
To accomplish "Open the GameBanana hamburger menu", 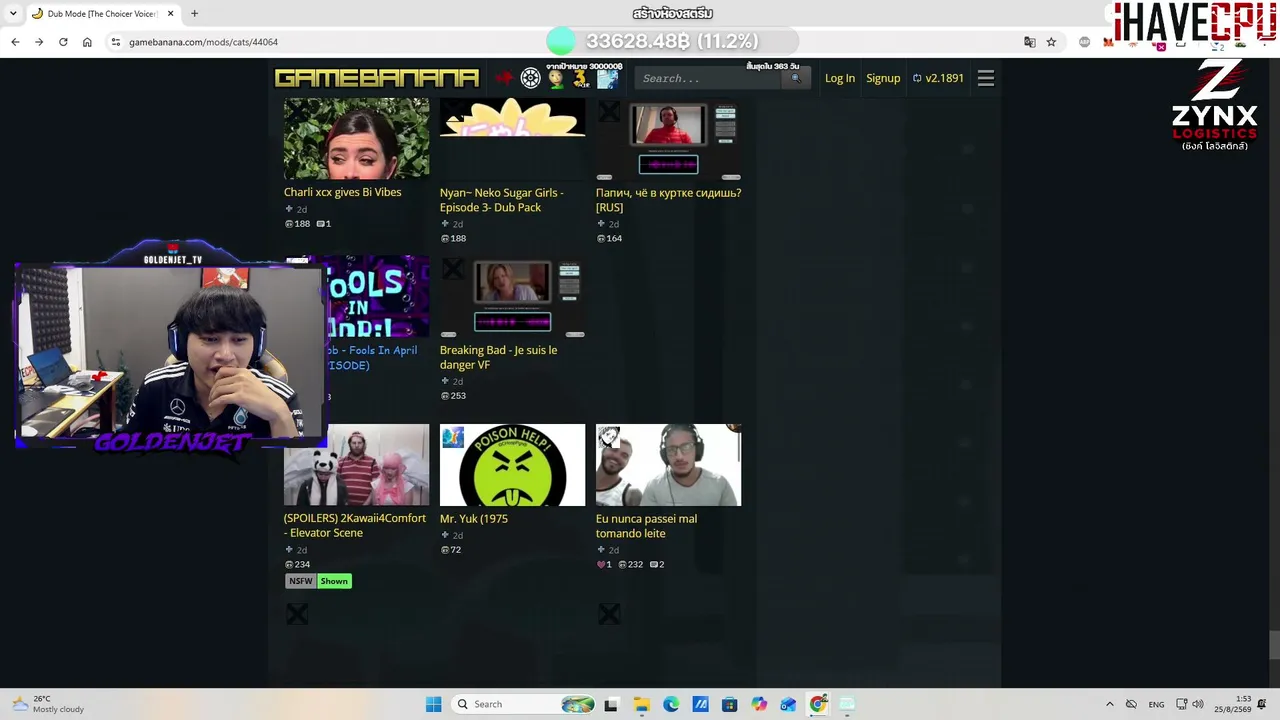I will click(x=986, y=78).
